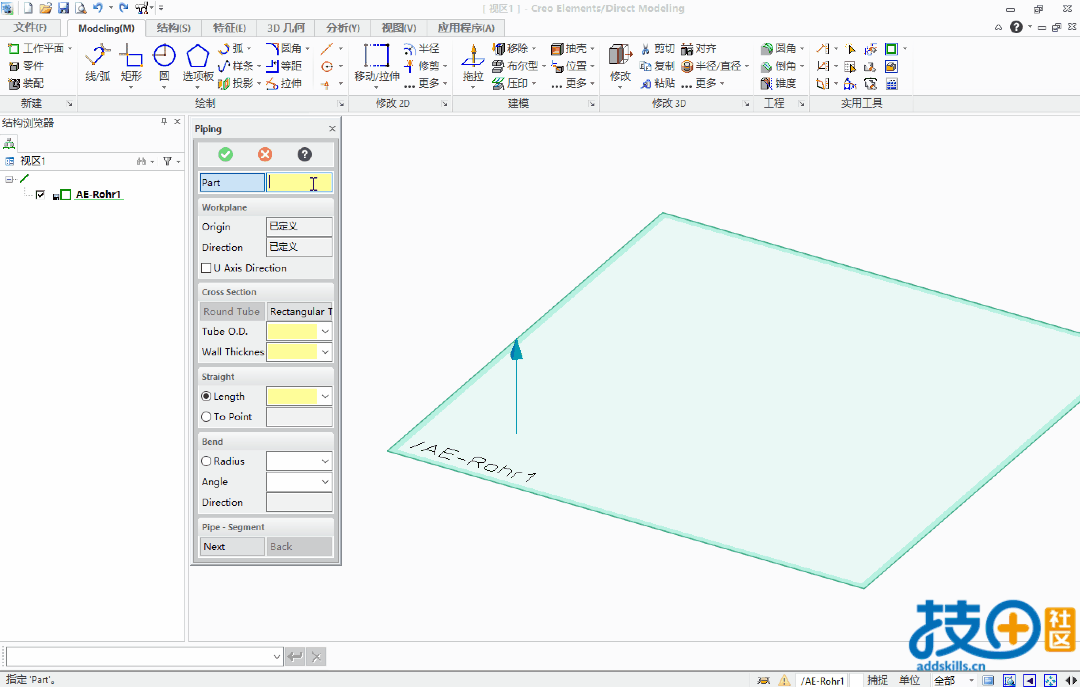Select the Bend Radius radio button
The height and width of the screenshot is (687, 1080).
coord(206,461)
